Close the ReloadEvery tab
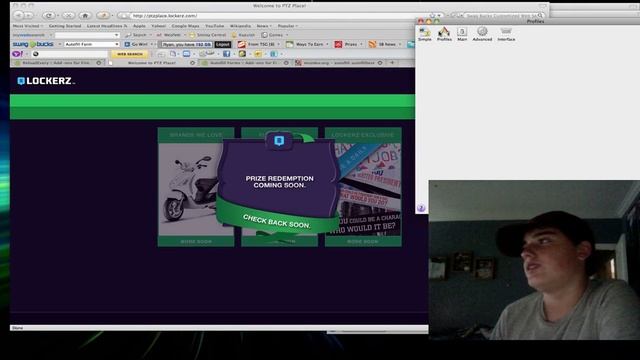This screenshot has width=640, height=360. click(99, 63)
